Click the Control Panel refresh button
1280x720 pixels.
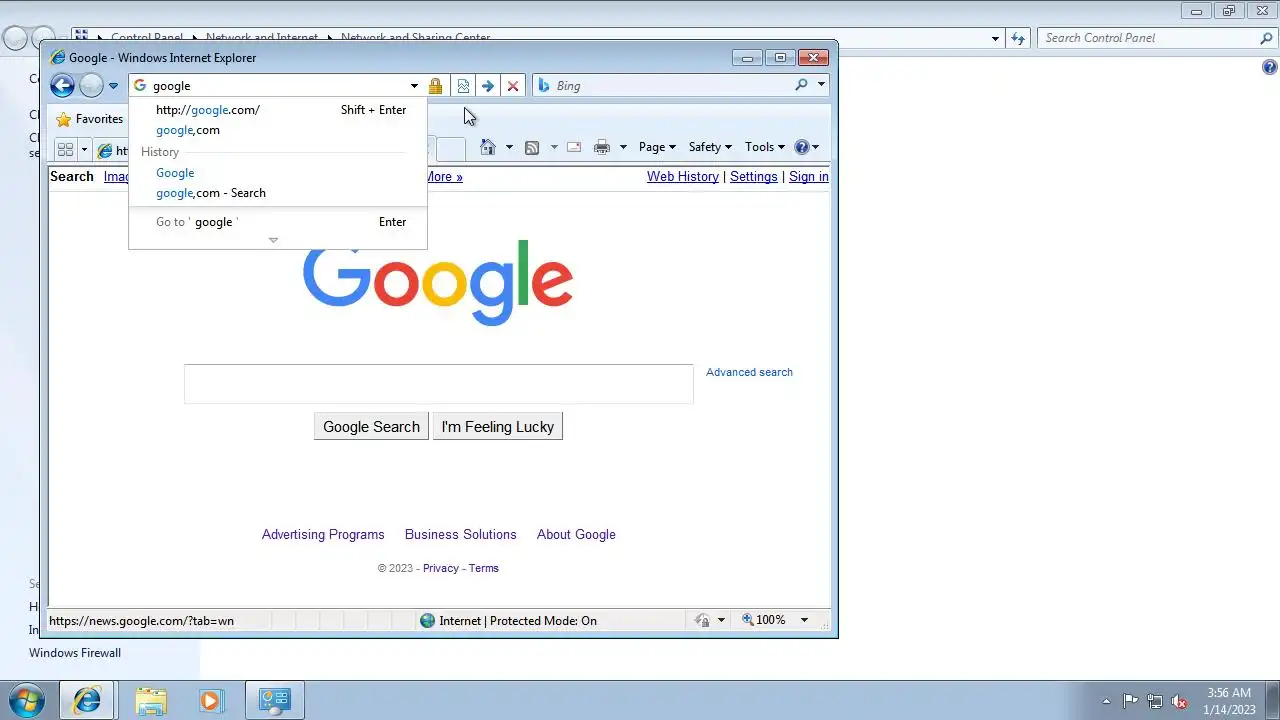coord(1018,38)
